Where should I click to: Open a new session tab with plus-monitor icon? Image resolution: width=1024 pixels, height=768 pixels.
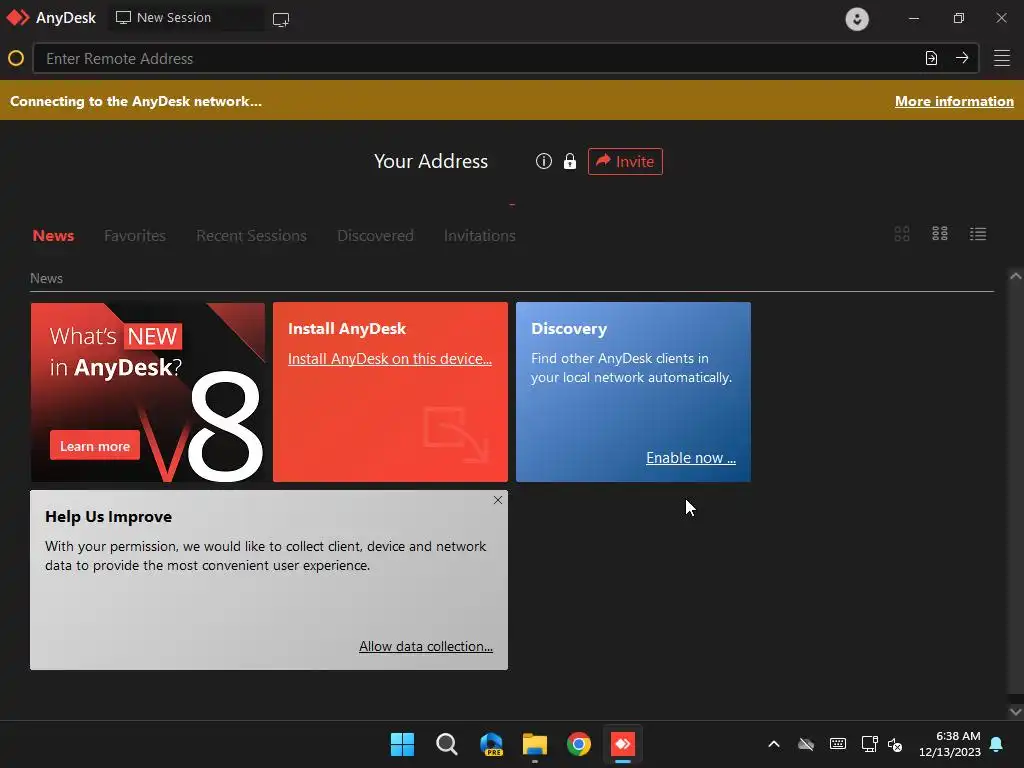tap(281, 19)
